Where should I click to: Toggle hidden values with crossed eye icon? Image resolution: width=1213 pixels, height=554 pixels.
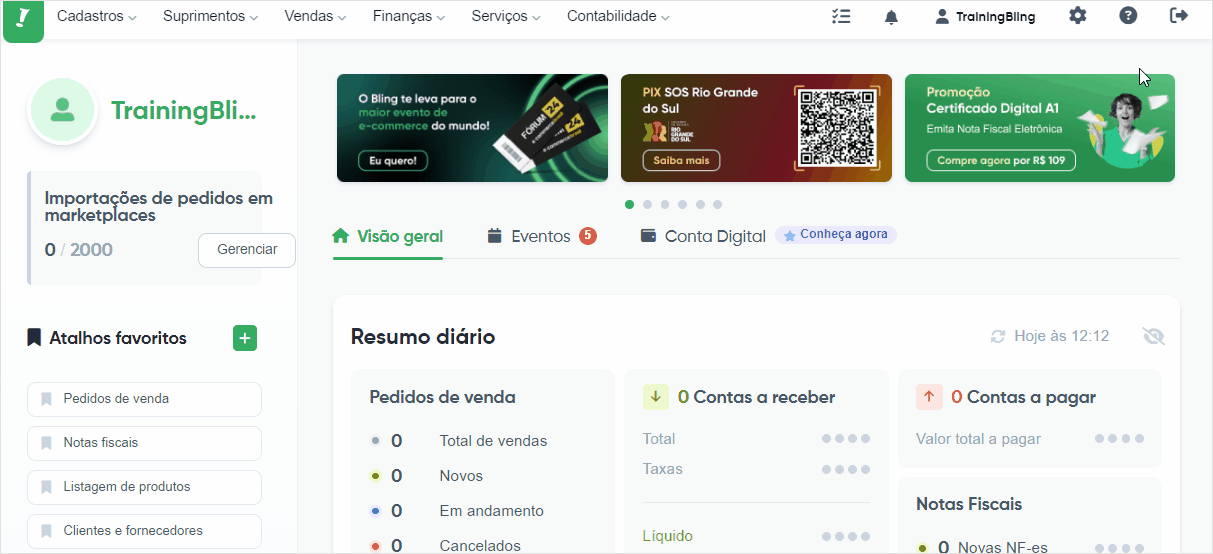click(1154, 336)
